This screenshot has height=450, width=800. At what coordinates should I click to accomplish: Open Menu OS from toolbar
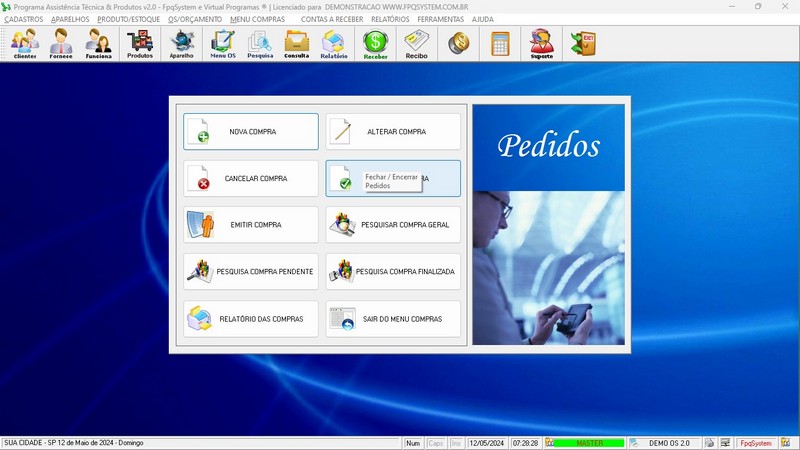[223, 43]
